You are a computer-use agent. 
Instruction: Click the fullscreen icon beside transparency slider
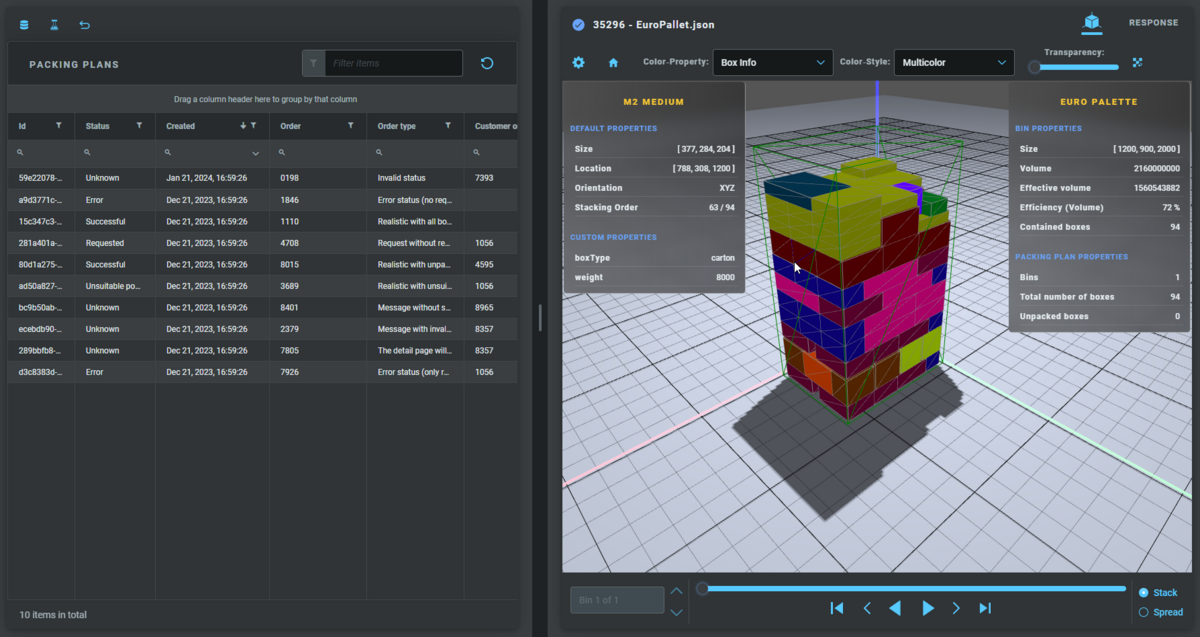(1137, 62)
